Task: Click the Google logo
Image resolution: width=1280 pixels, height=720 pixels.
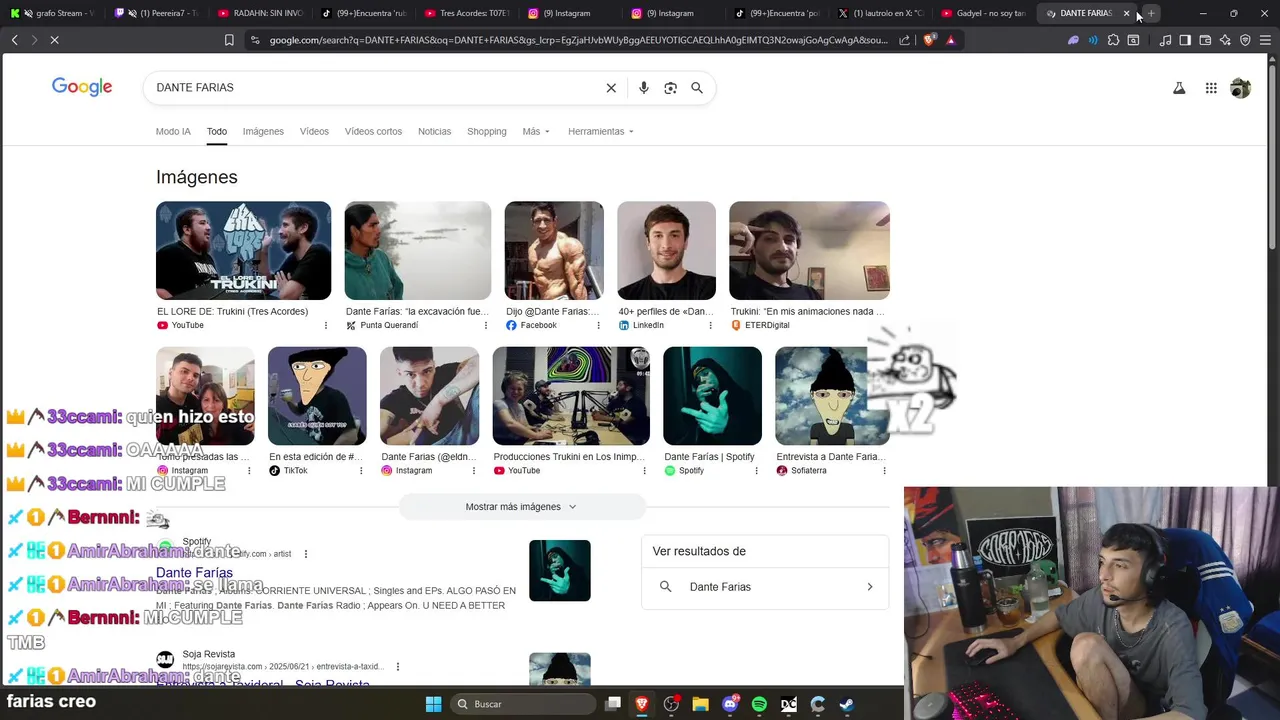Action: [82, 87]
